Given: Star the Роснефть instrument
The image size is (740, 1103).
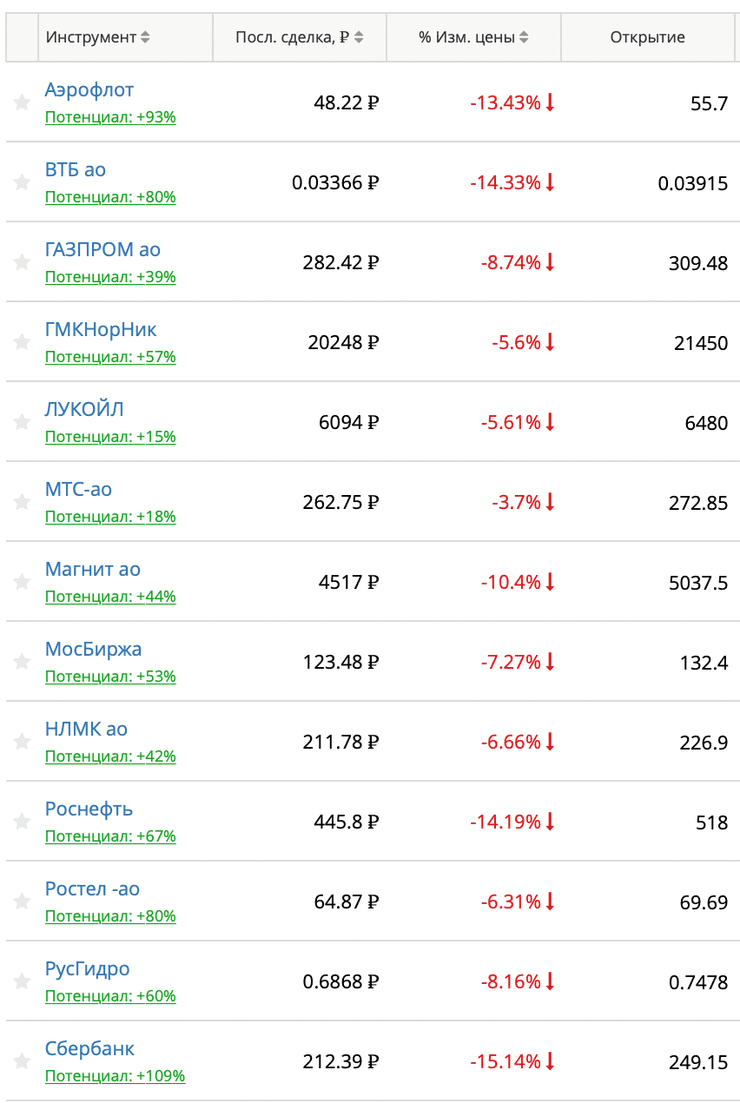Looking at the screenshot, I should (x=22, y=822).
